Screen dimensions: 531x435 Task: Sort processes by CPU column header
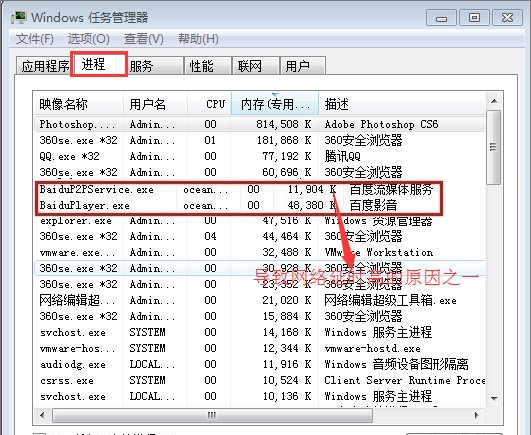coord(209,104)
